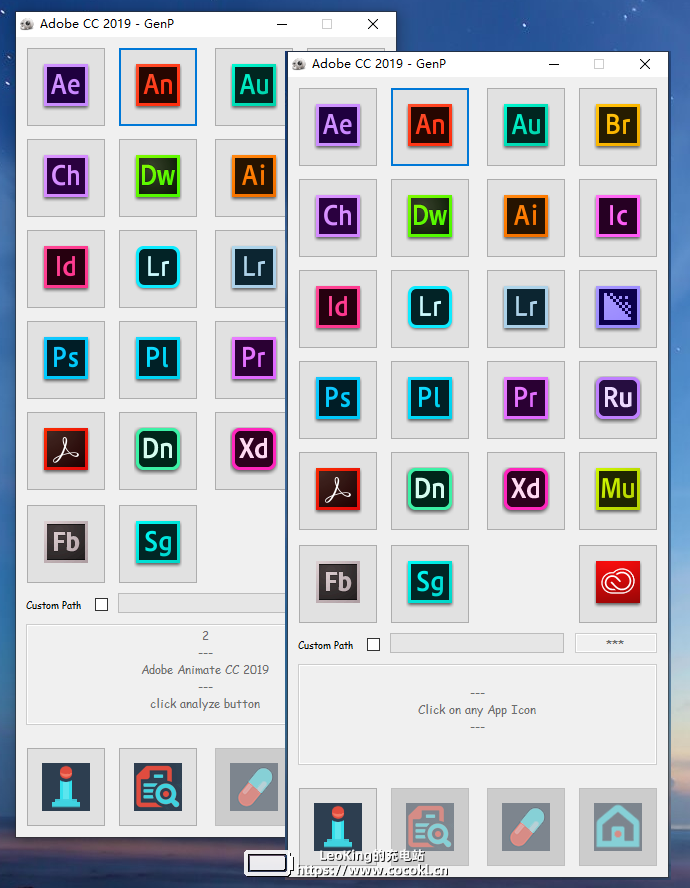
Task: Enable Custom Path checkbox in back window
Action: tap(101, 604)
